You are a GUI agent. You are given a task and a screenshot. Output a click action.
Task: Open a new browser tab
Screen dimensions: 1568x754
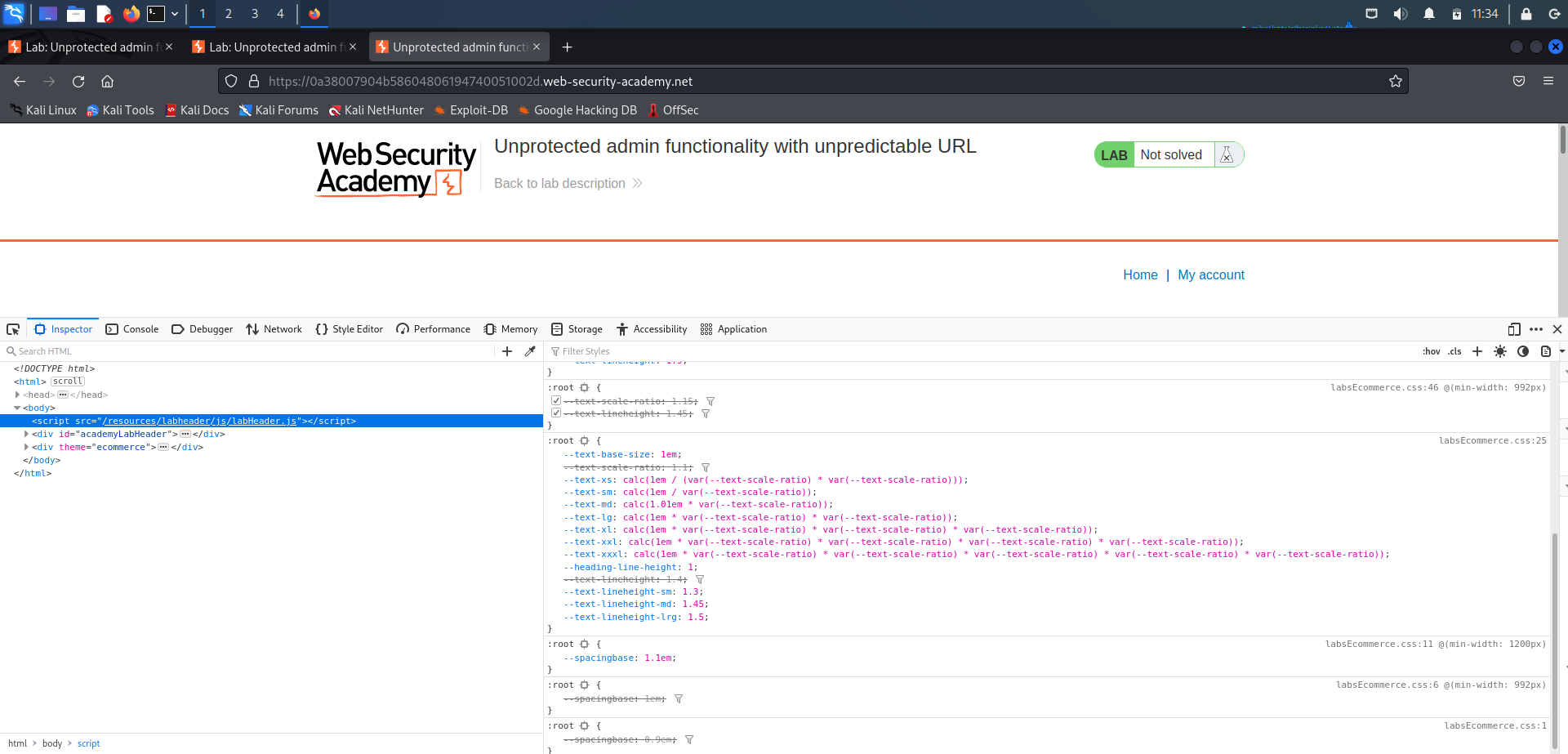pos(567,47)
